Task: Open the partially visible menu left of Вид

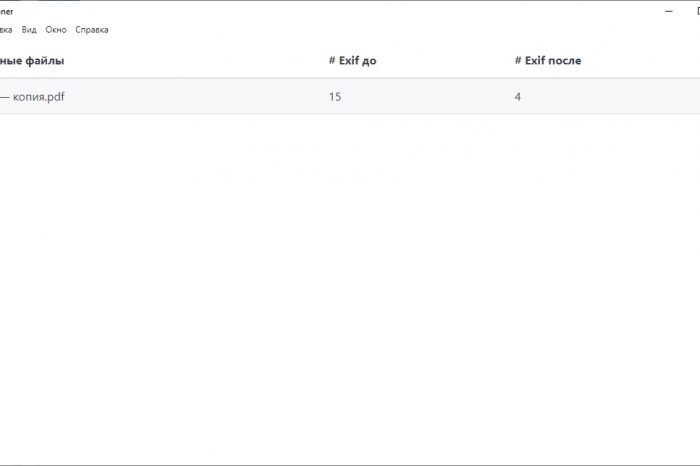Action: point(6,30)
